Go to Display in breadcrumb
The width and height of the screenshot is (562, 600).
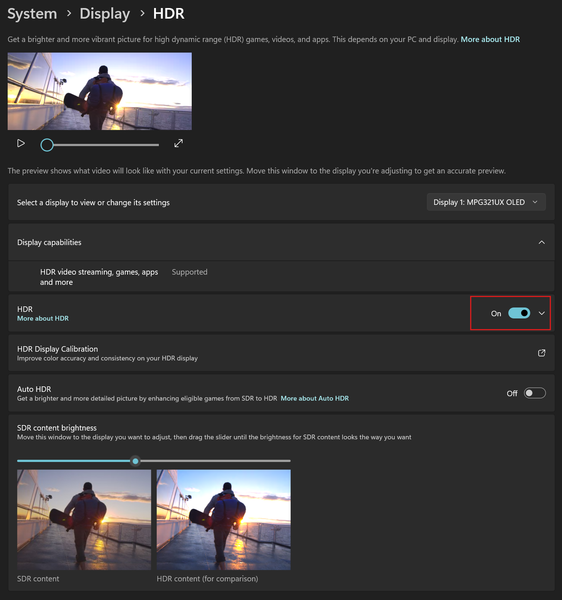[104, 14]
